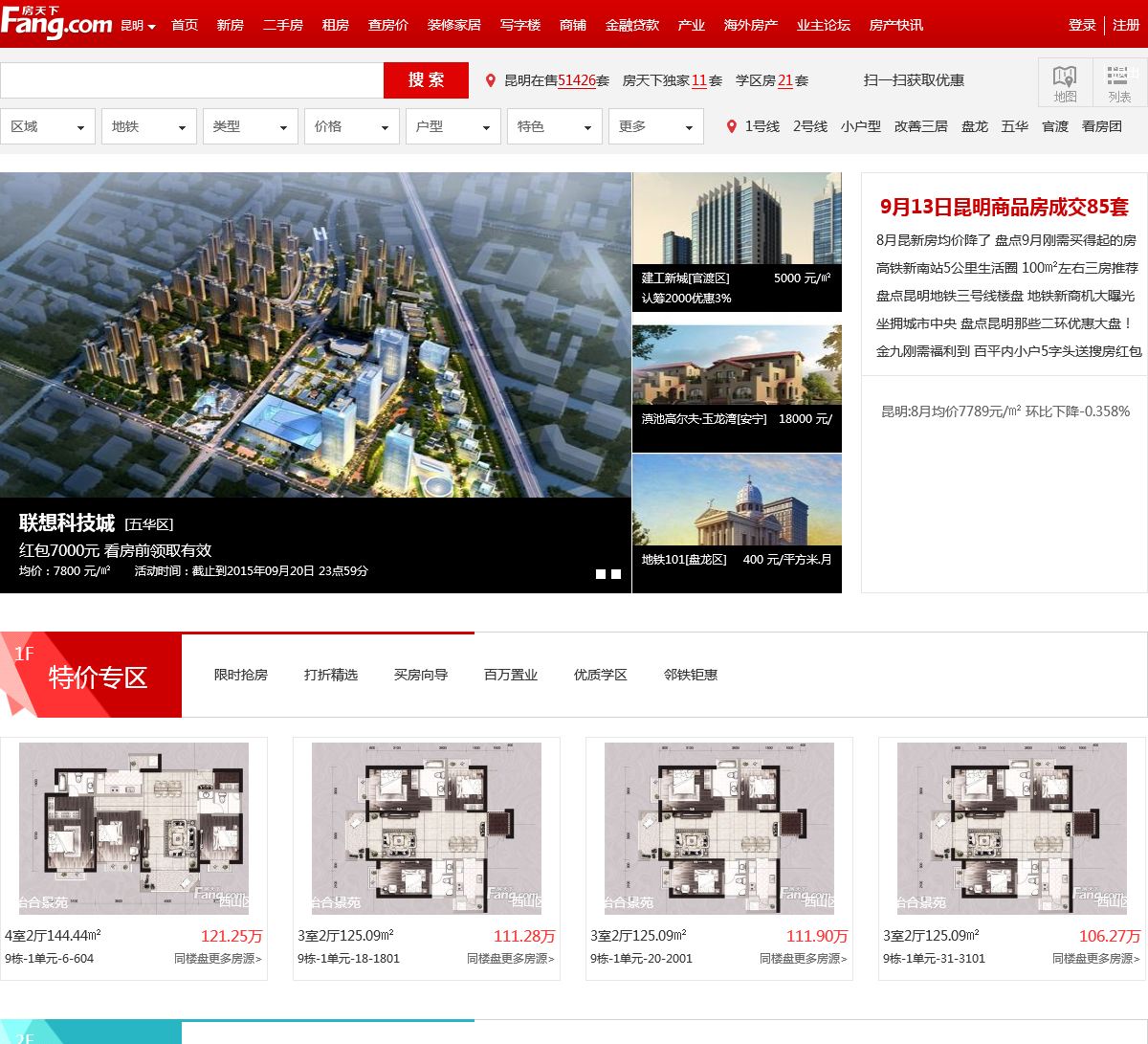Open 装修家居 in top navigation
1148x1044 pixels.
[454, 25]
